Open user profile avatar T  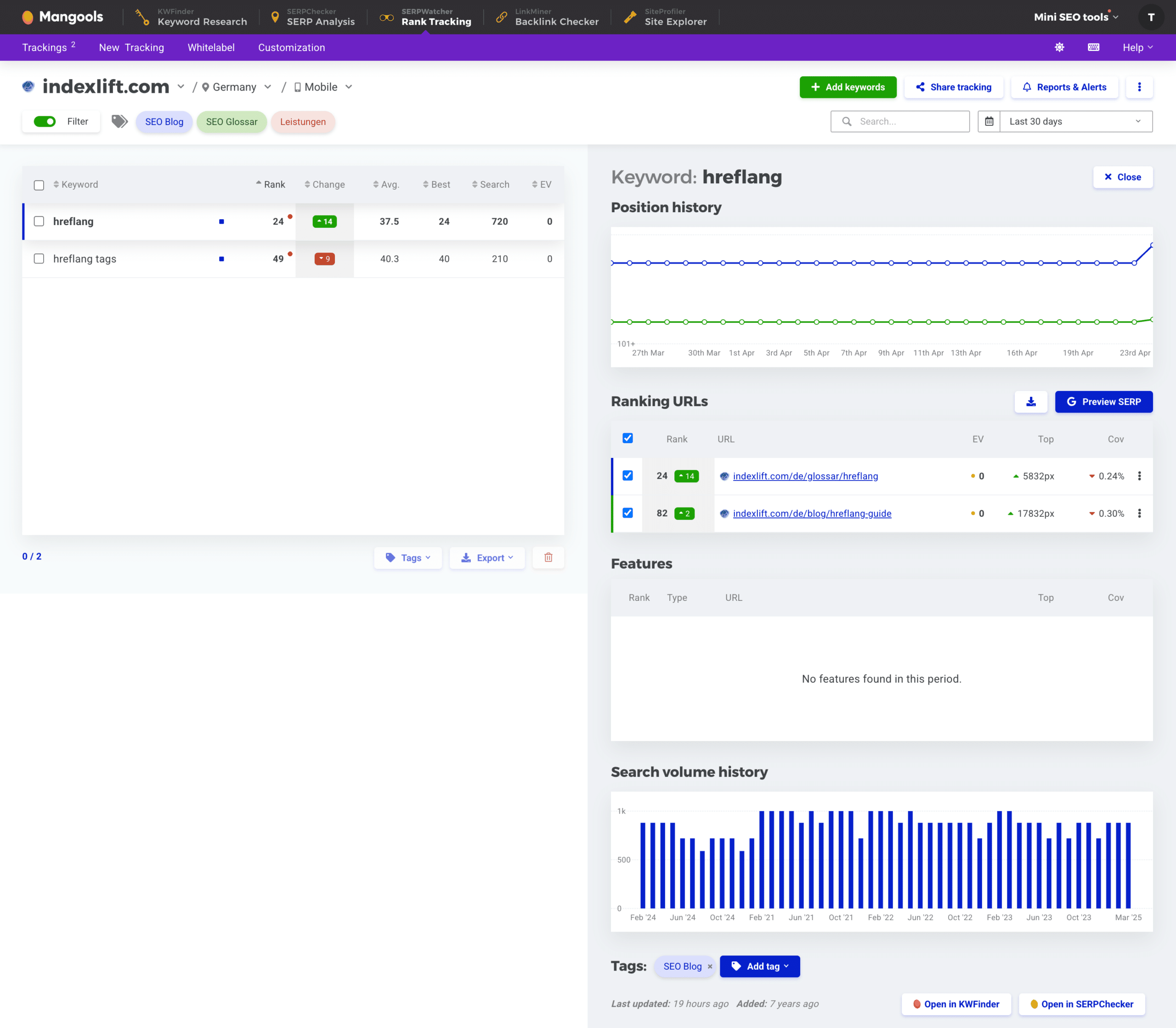[1151, 17]
